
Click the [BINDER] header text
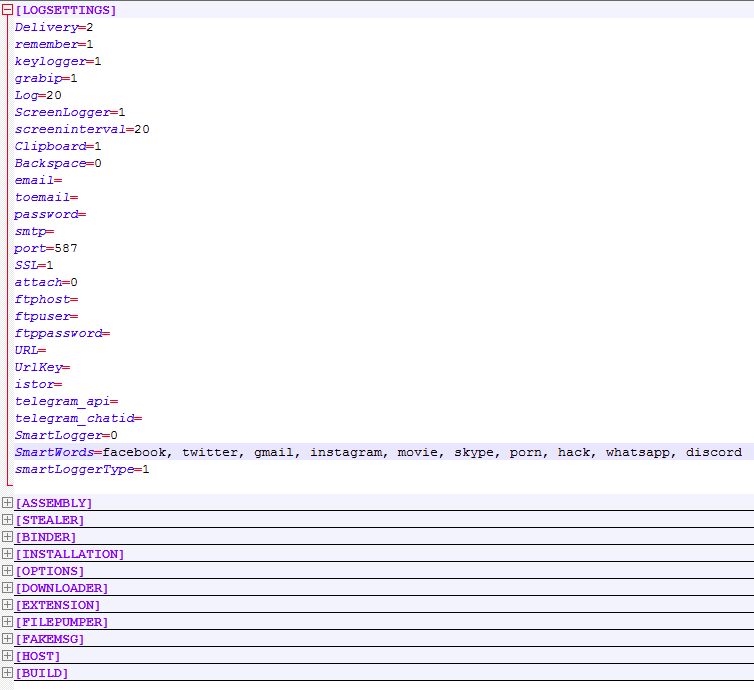click(46, 537)
